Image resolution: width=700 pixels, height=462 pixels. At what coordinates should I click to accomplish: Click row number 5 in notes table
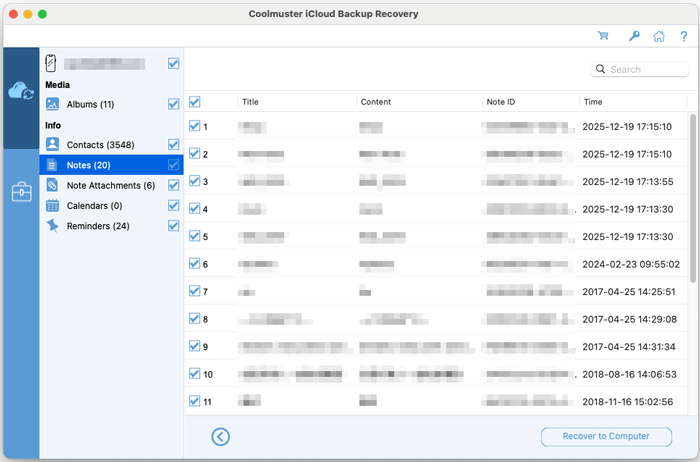pyautogui.click(x=436, y=237)
